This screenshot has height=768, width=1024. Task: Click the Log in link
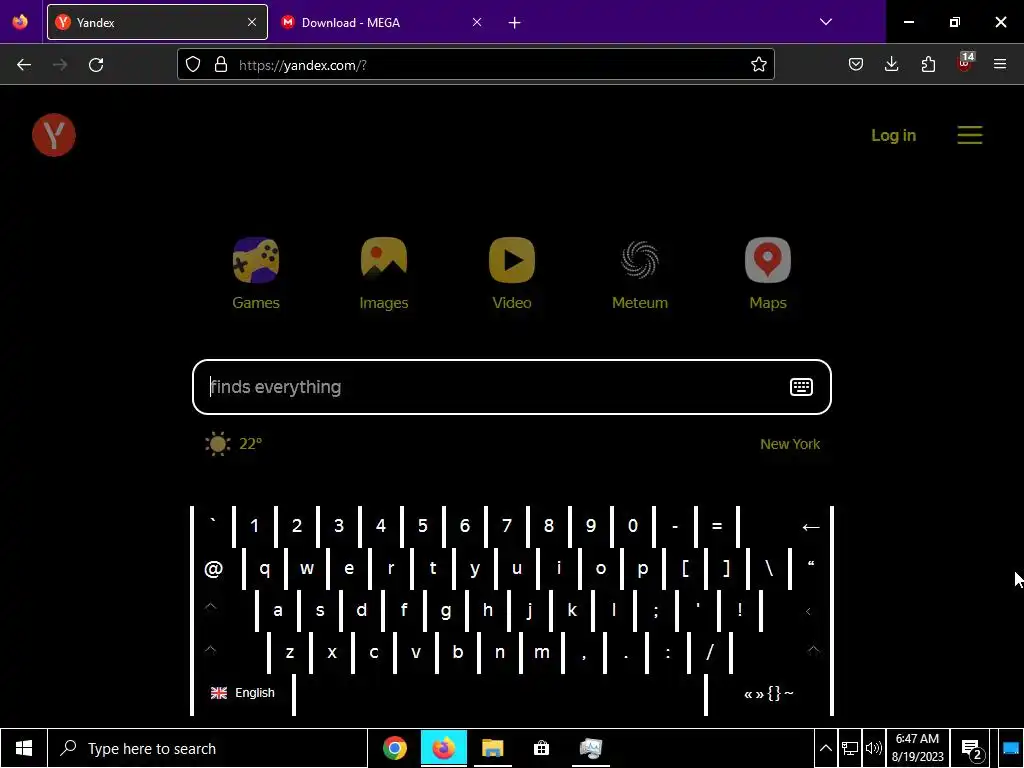coord(893,135)
